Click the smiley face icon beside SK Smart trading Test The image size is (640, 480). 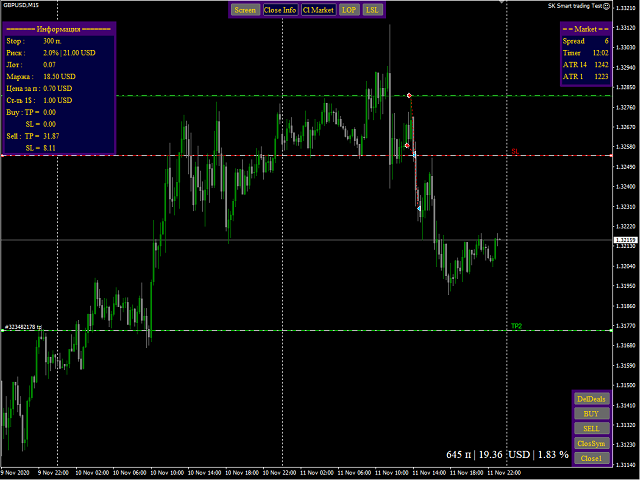coord(607,6)
